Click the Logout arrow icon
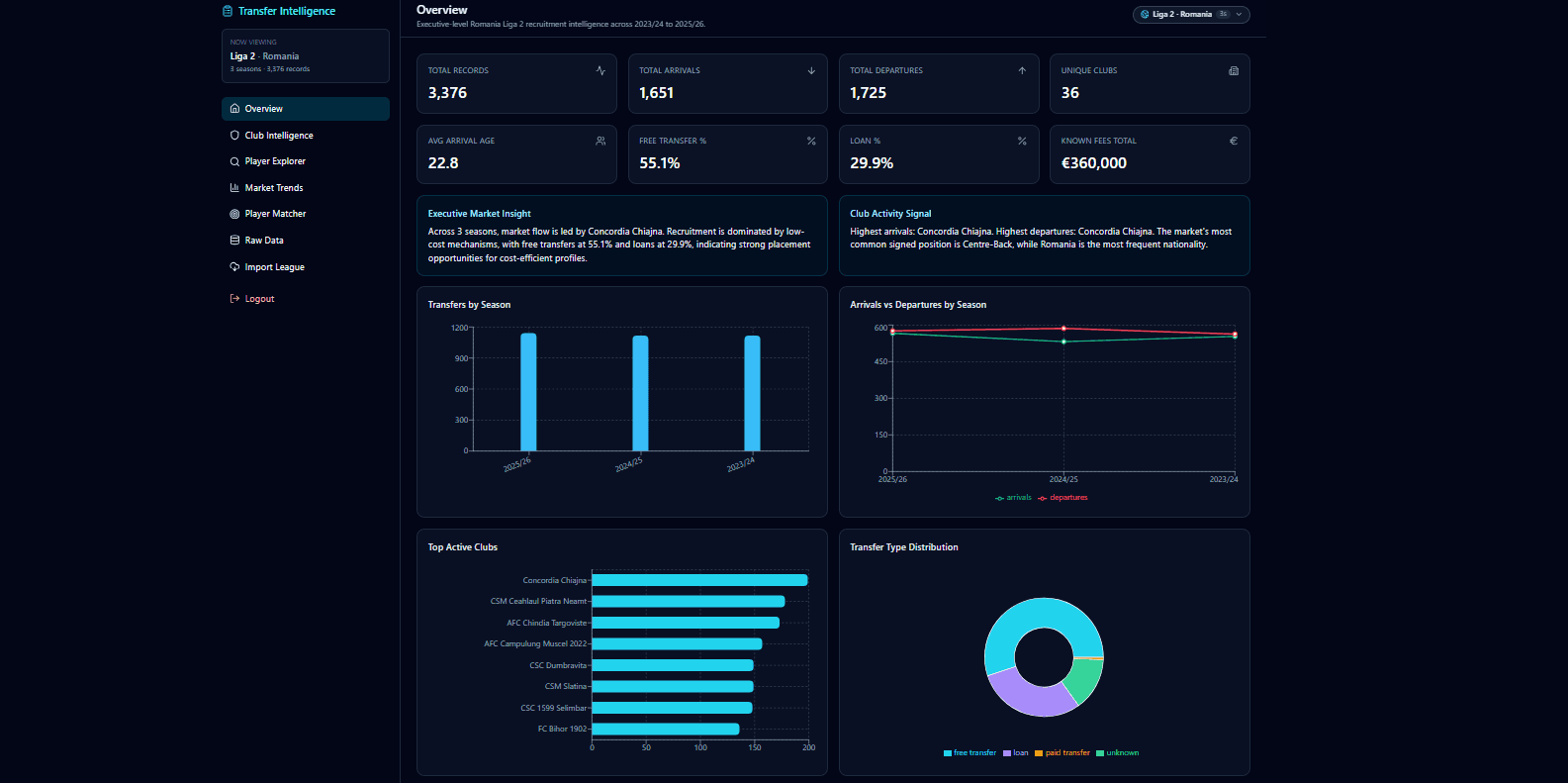 point(234,298)
